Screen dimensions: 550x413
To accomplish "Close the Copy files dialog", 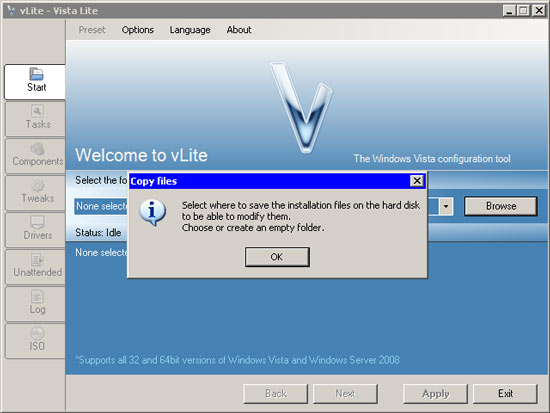I will click(x=417, y=181).
